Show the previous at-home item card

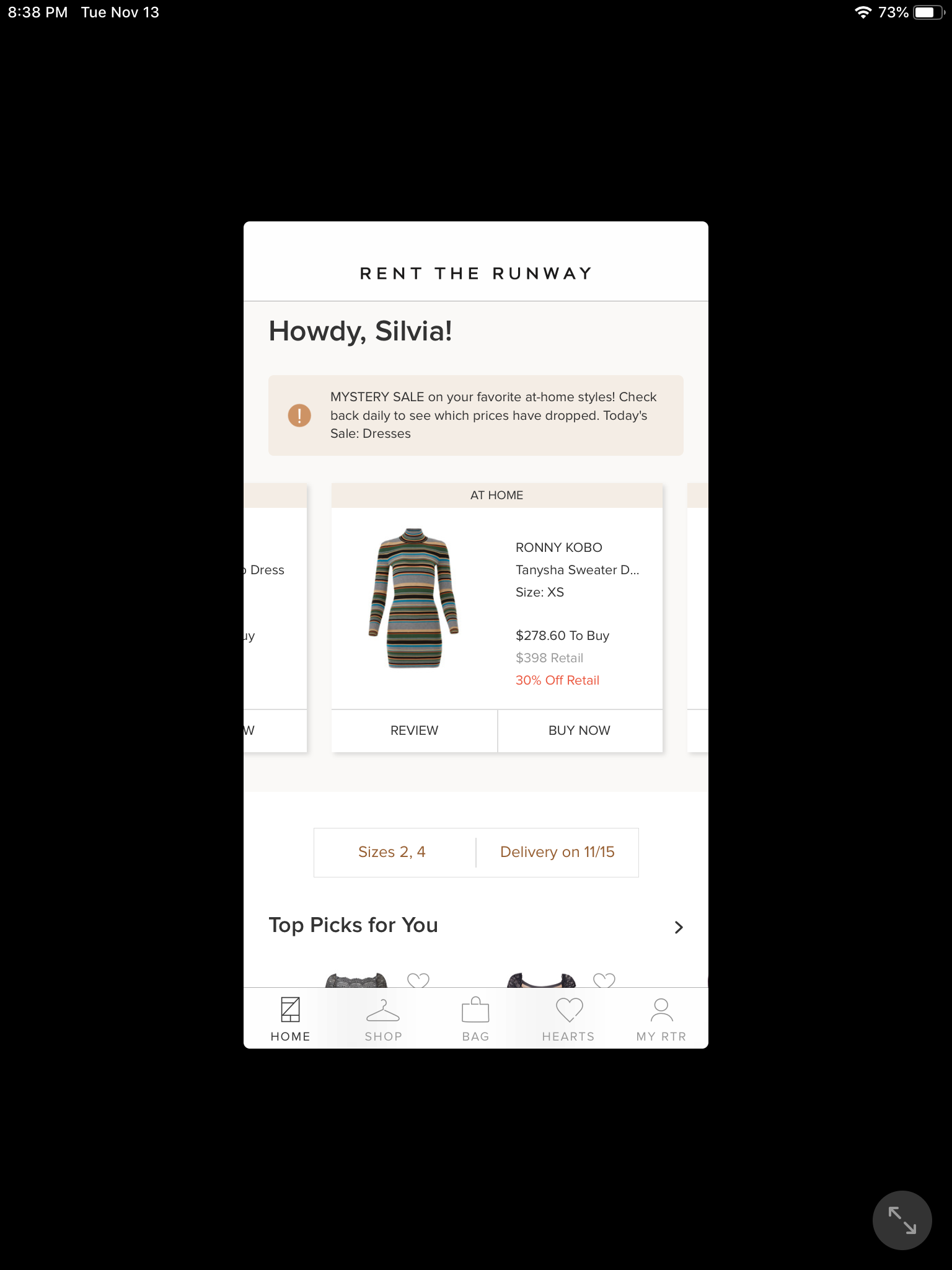coord(275,618)
